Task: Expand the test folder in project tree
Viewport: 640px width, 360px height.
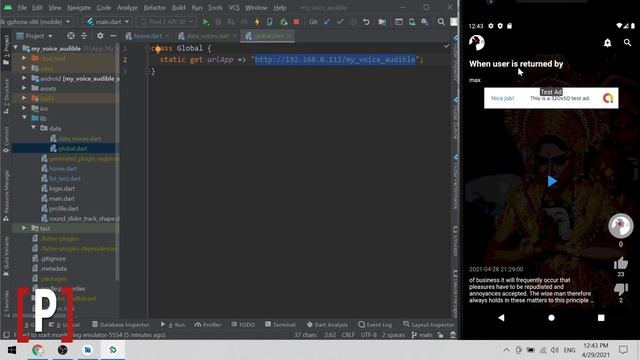Action: point(24,228)
